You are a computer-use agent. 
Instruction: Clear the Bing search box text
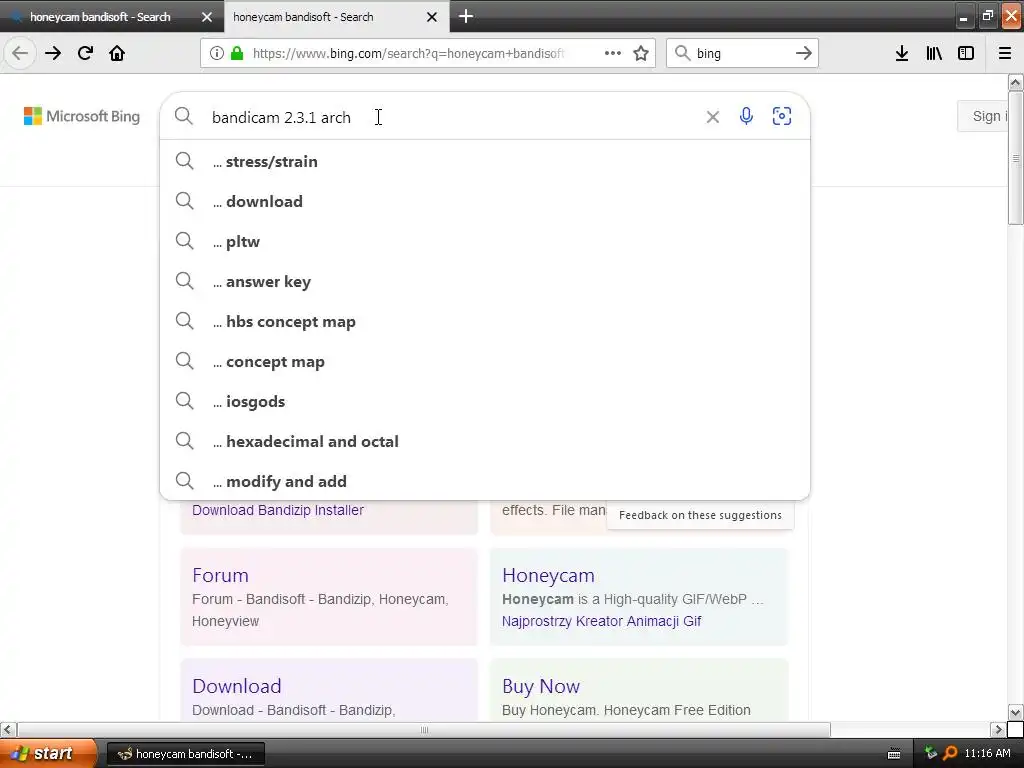[712, 117]
